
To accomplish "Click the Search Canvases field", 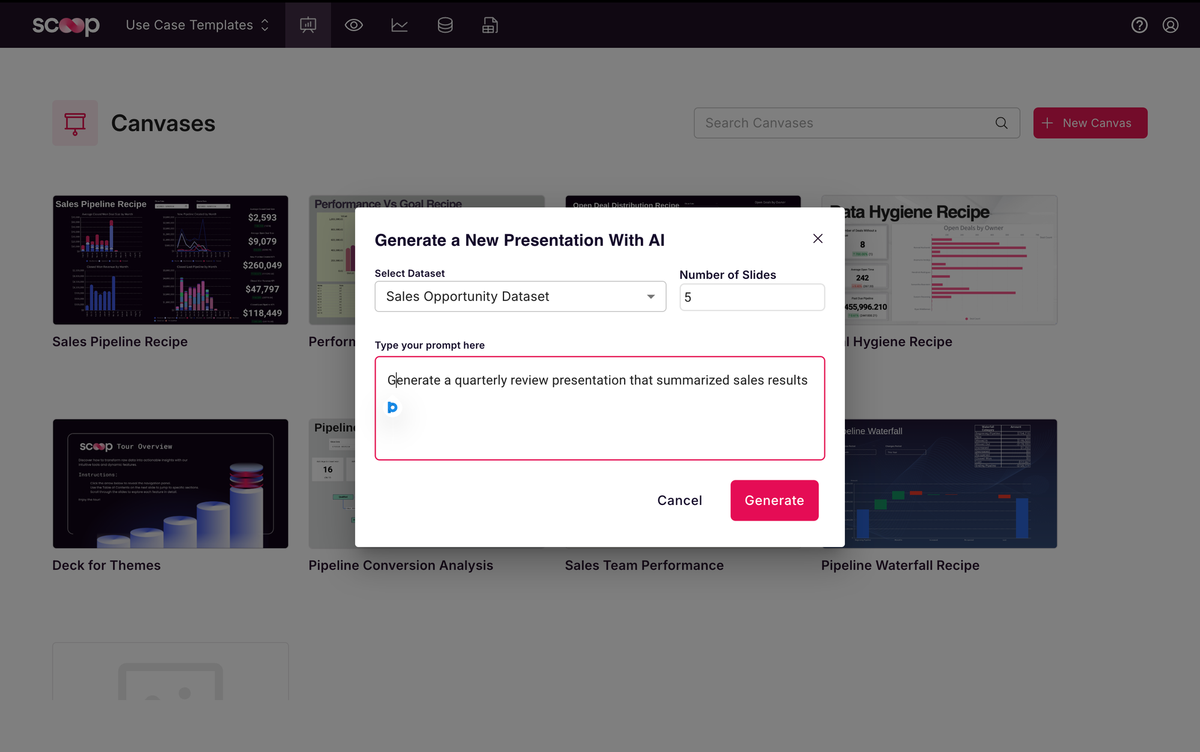I will 856,123.
